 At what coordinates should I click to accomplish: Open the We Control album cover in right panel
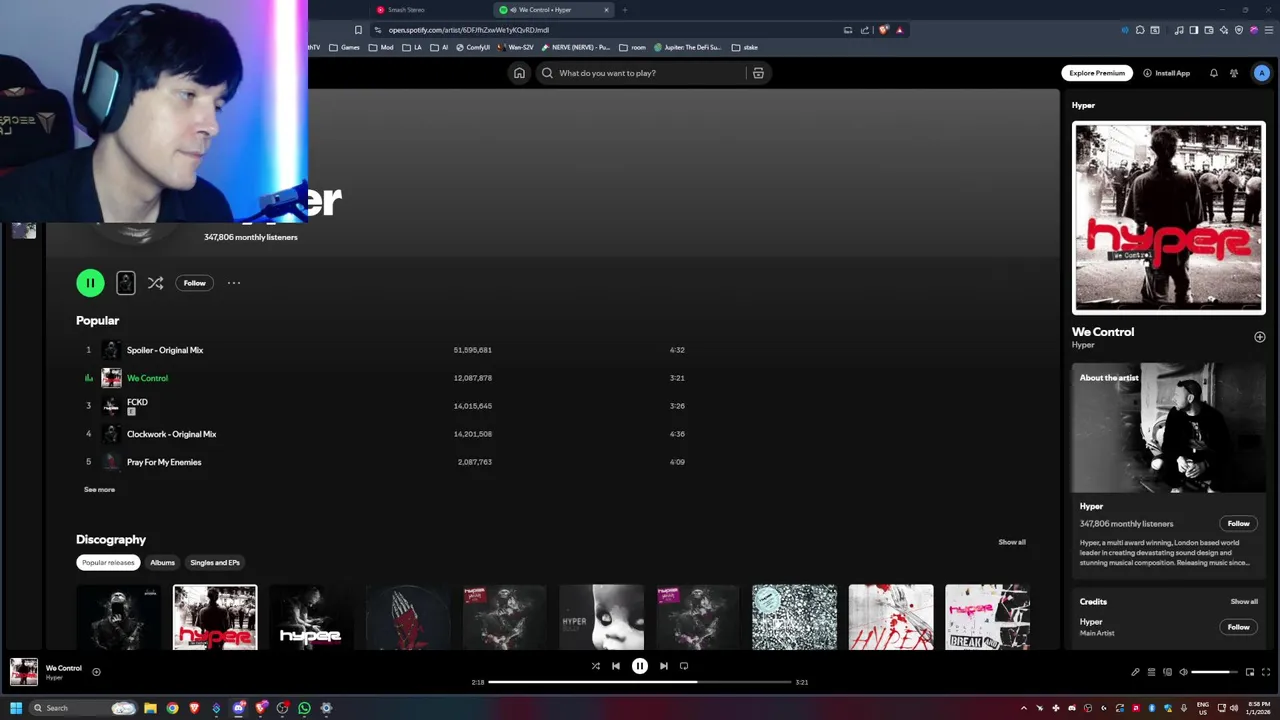(1168, 218)
